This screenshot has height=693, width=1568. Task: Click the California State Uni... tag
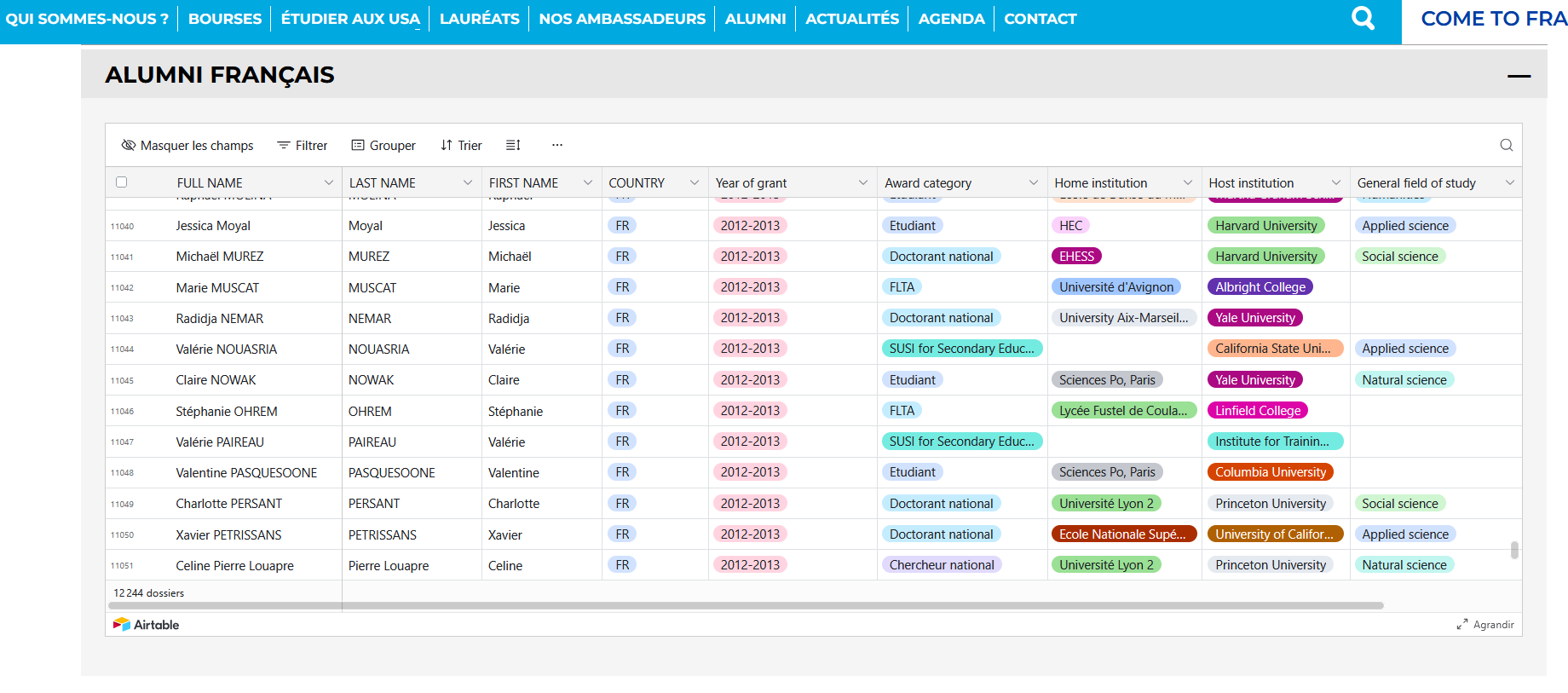pos(1275,349)
